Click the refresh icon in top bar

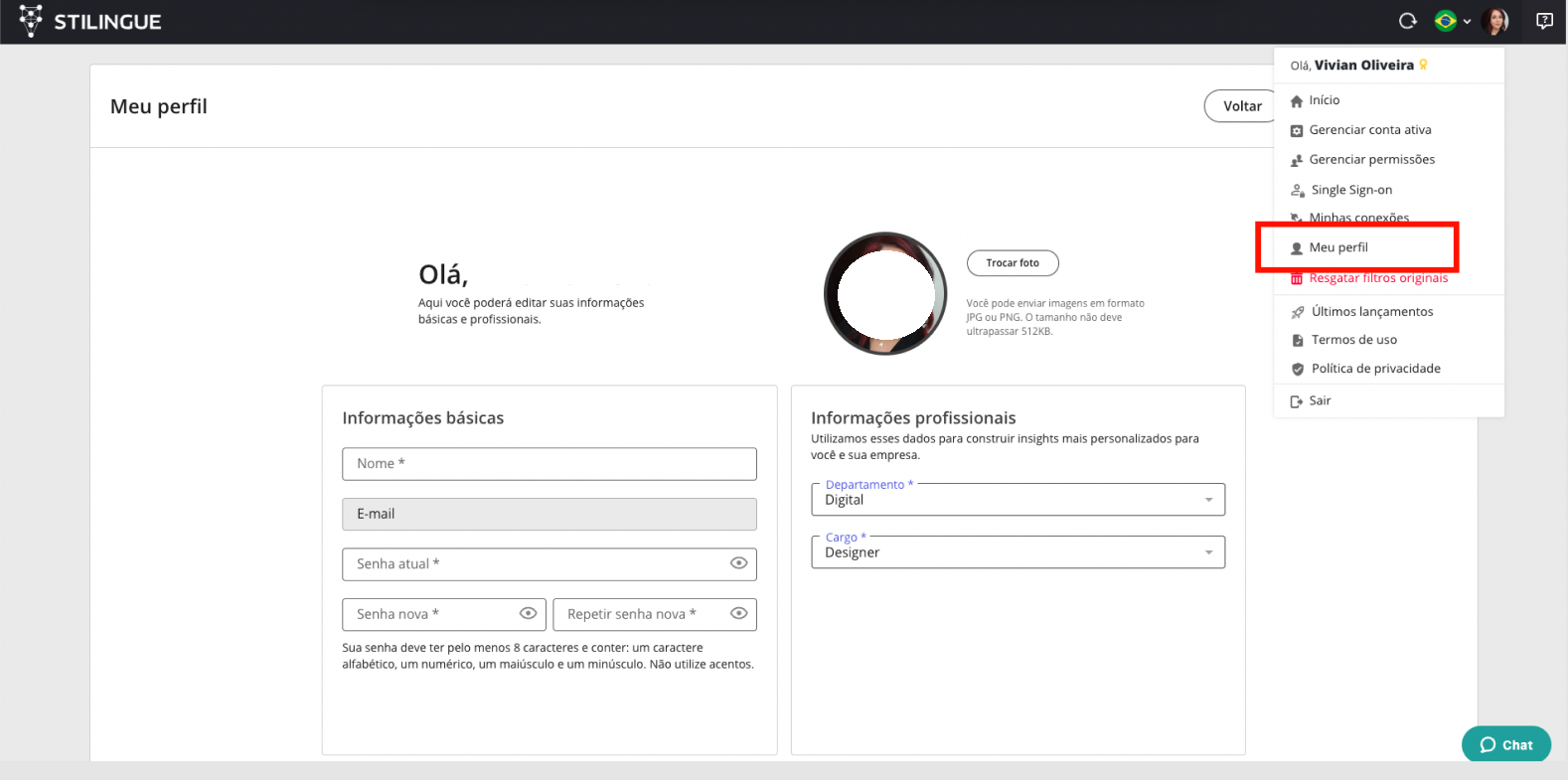tap(1407, 21)
